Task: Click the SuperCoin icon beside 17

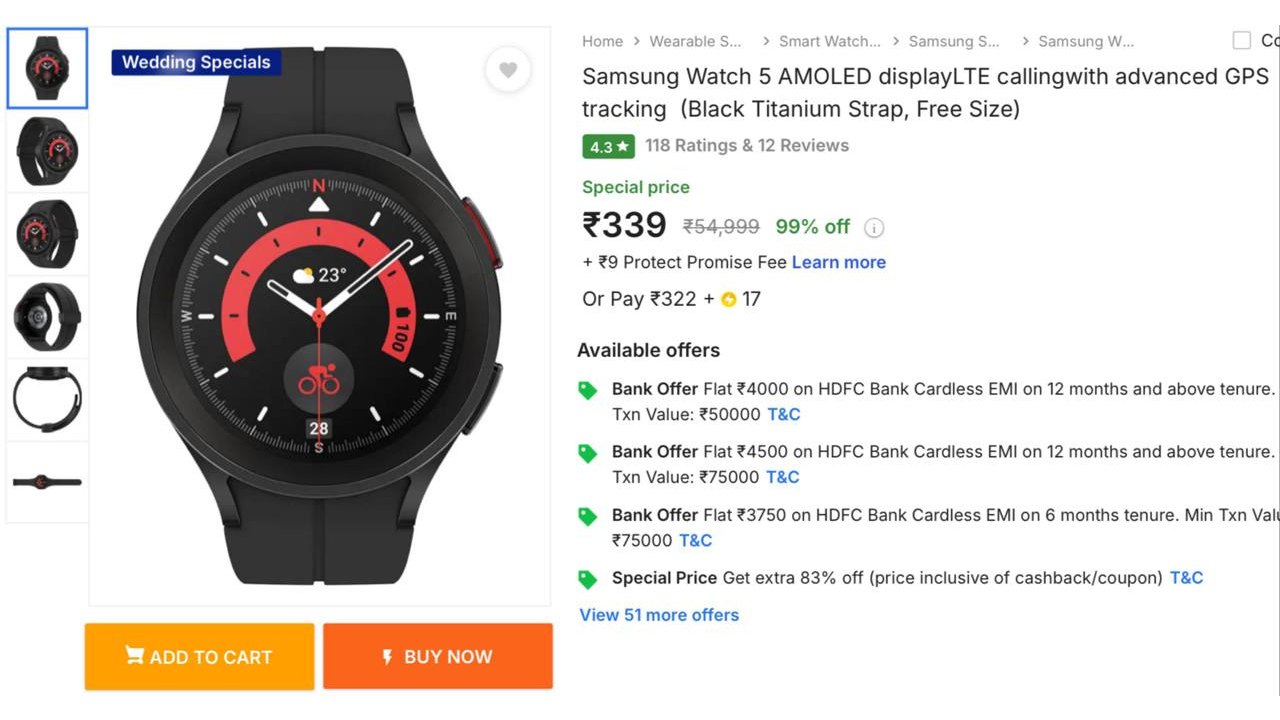Action: pyautogui.click(x=728, y=299)
